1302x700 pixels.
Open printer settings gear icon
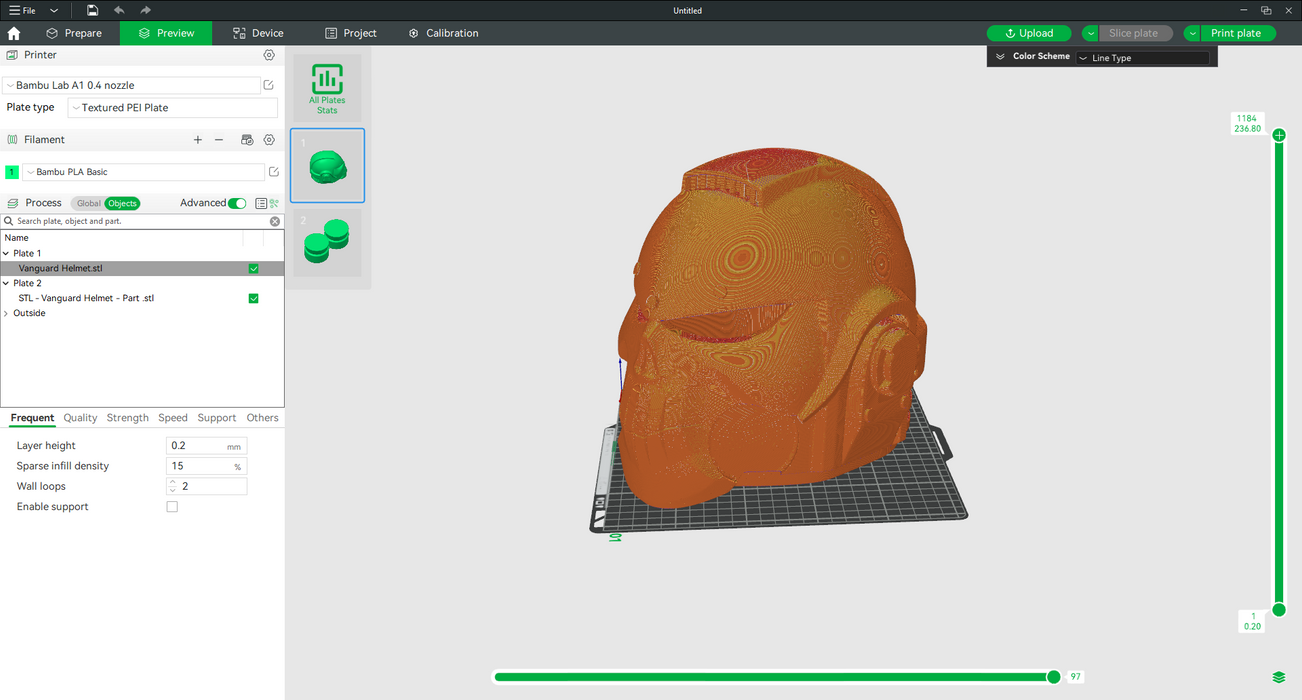click(269, 56)
